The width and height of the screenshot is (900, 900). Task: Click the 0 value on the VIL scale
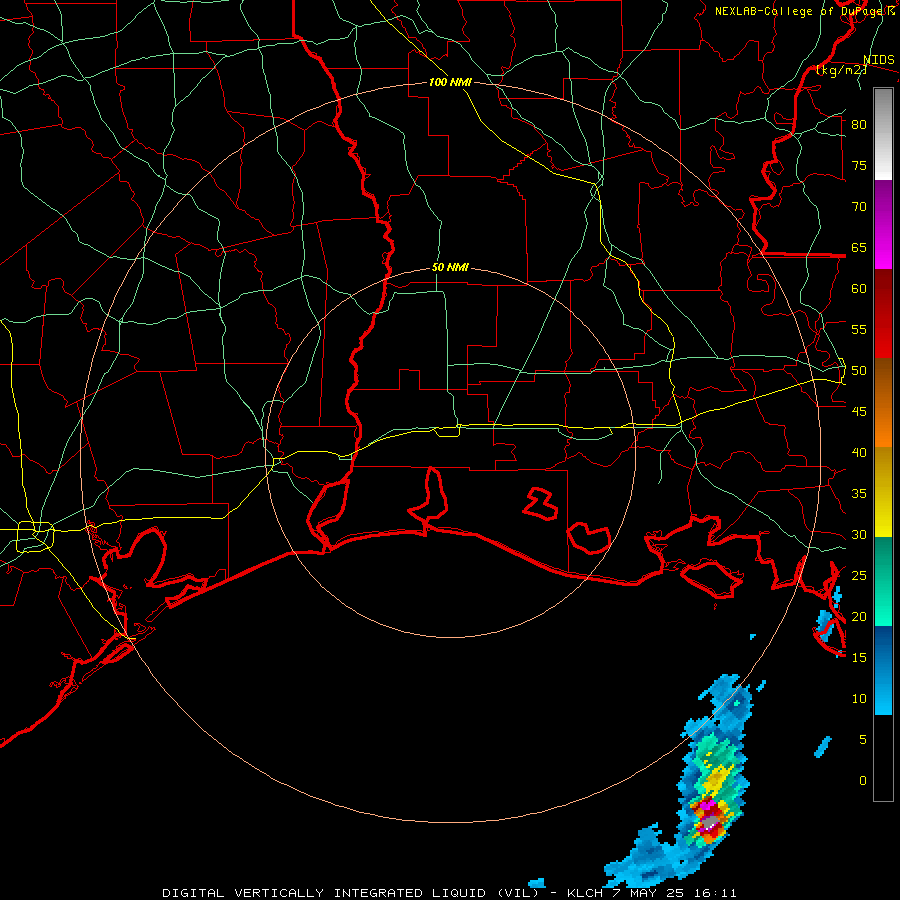pos(863,781)
